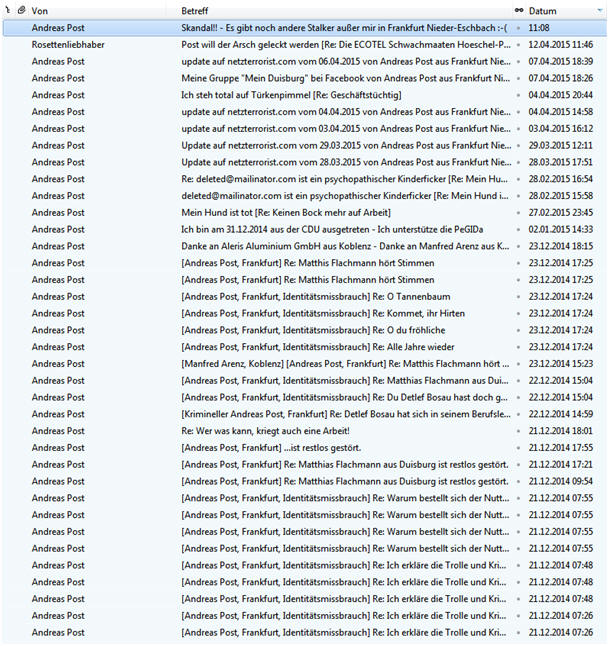This screenshot has width=609, height=646.
Task: Click the attachment paperclip column header icon
Action: pos(21,10)
